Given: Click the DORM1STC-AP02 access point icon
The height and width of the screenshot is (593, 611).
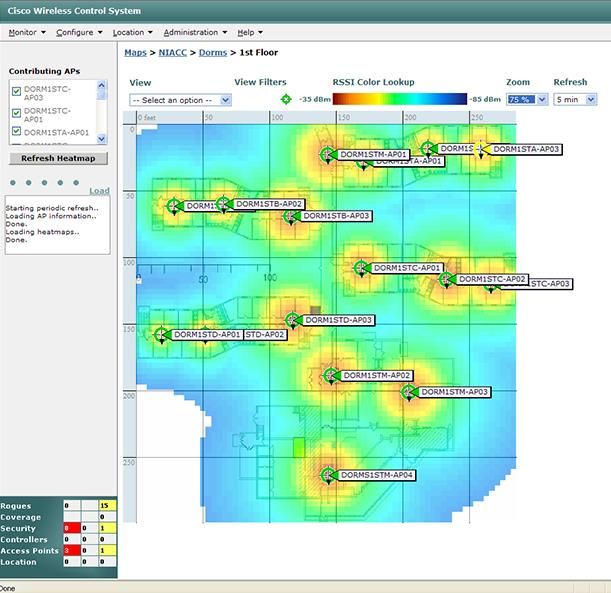Looking at the screenshot, I should pos(446,279).
